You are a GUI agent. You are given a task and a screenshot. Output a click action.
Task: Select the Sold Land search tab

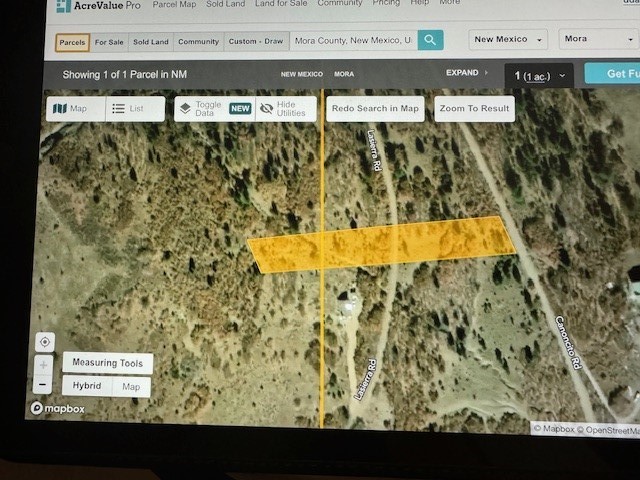pyautogui.click(x=151, y=42)
